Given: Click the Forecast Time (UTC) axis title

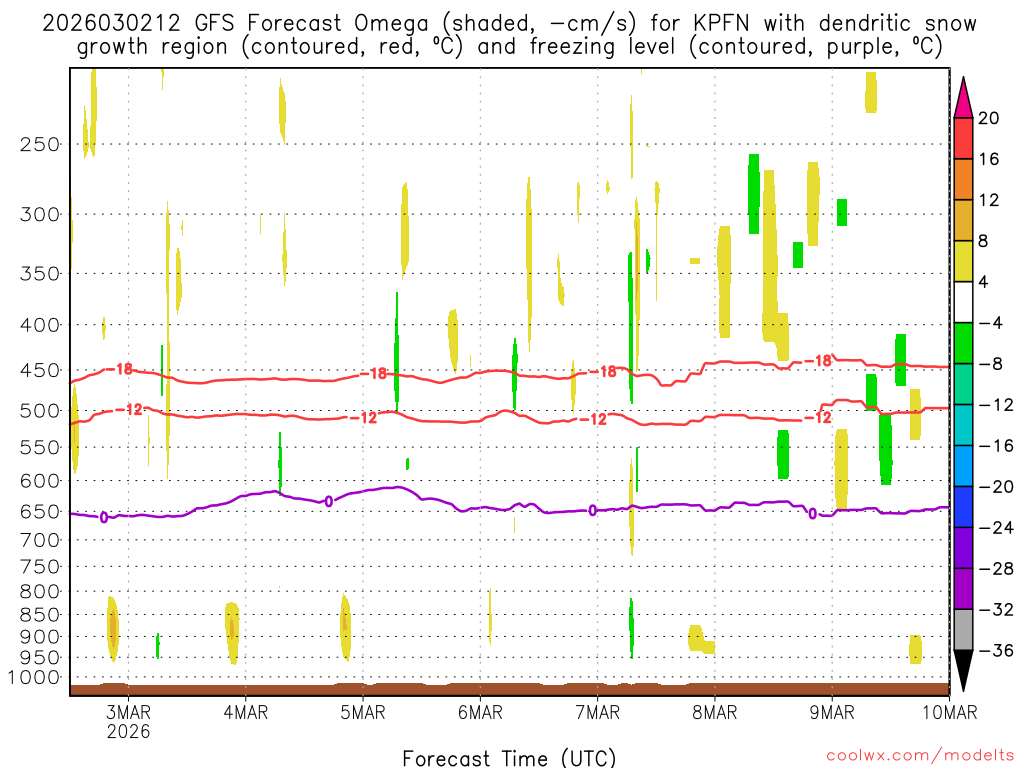Looking at the screenshot, I should tap(509, 758).
